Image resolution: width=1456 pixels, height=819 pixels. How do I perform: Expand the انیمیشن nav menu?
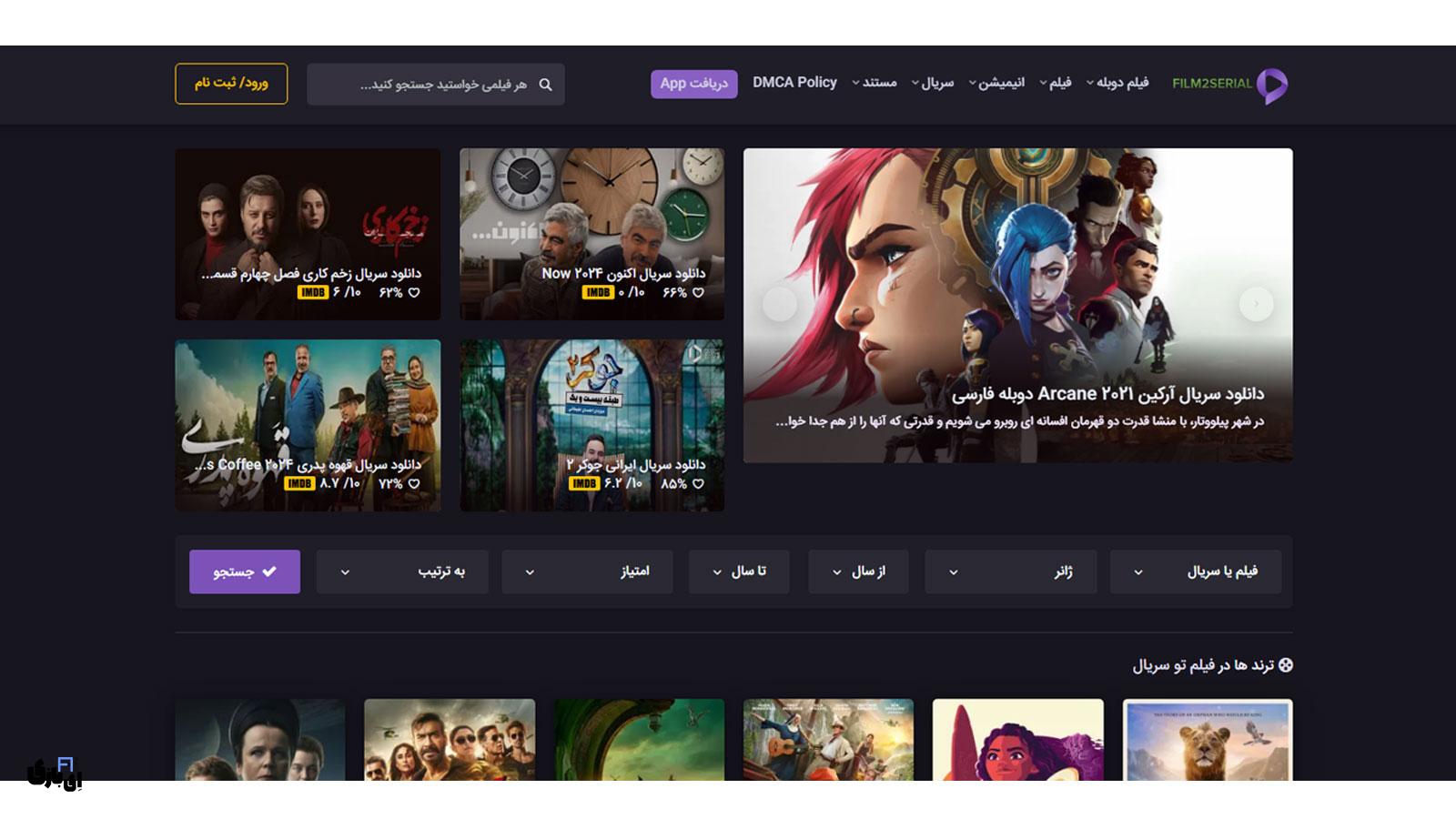point(996,83)
